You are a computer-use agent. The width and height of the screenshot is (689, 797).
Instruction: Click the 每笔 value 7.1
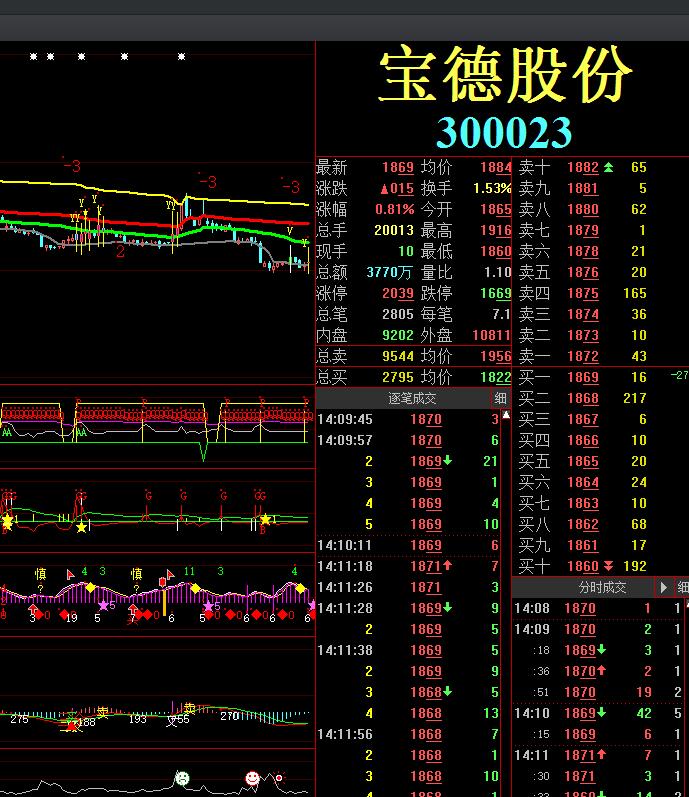tap(501, 315)
